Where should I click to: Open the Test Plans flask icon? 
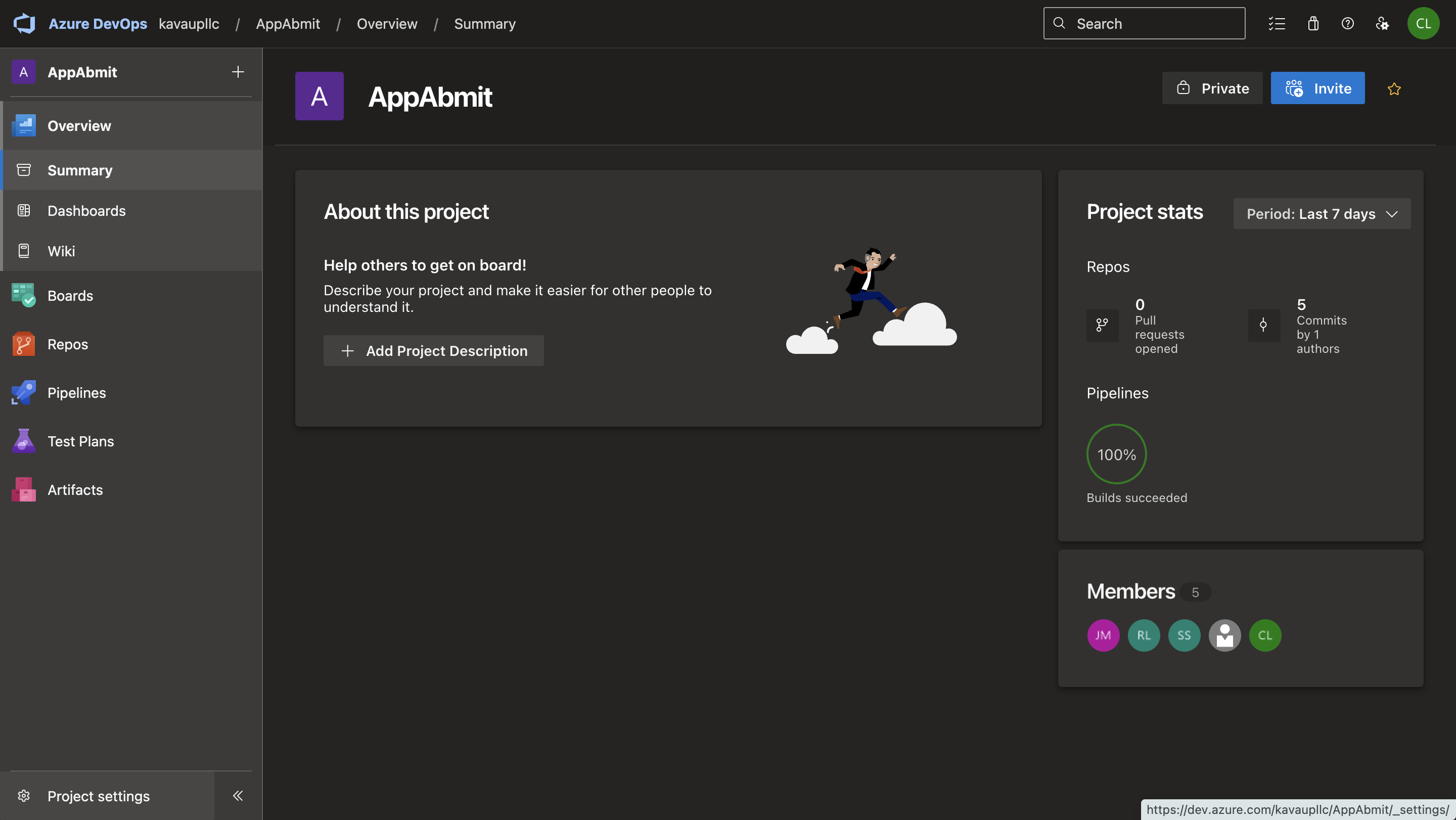pos(23,441)
